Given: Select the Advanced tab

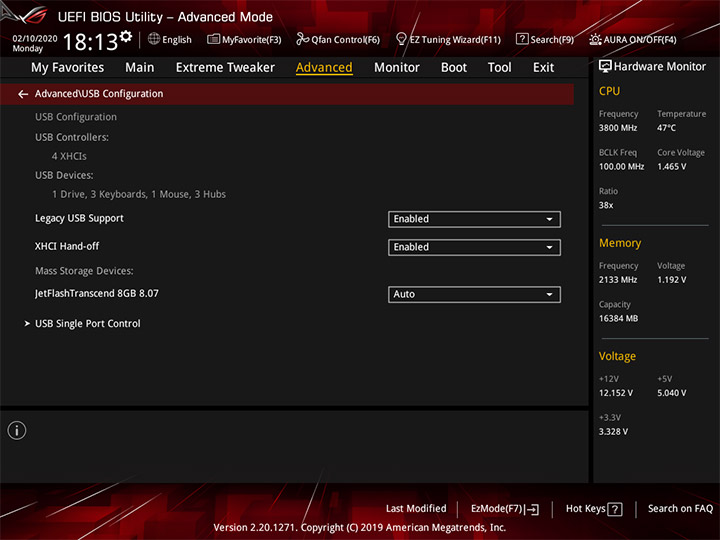Looking at the screenshot, I should 324,68.
